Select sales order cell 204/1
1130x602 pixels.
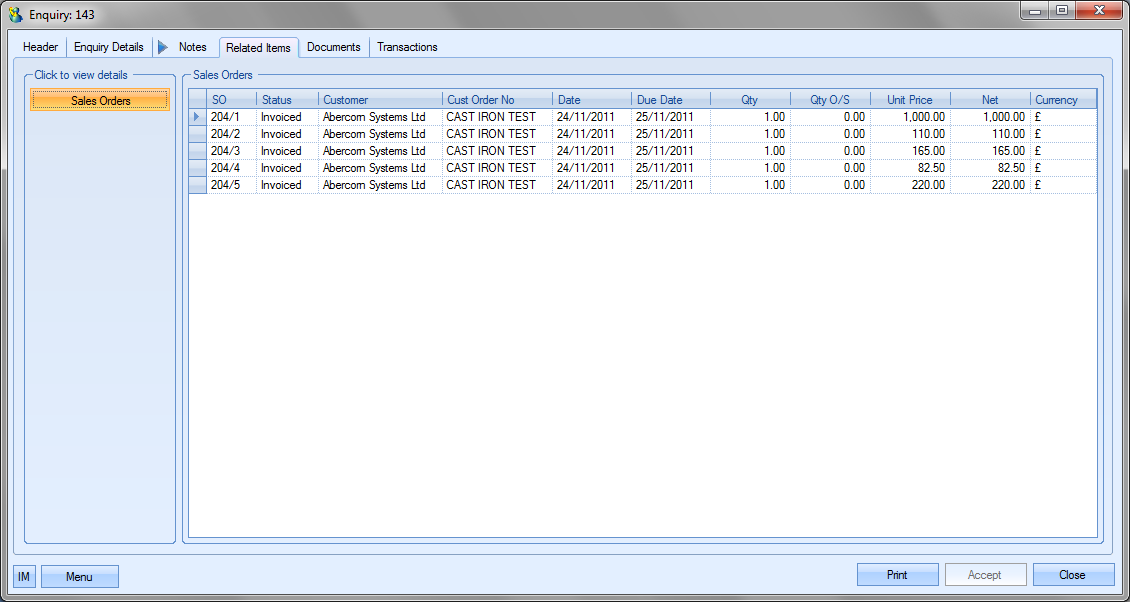[x=231, y=117]
